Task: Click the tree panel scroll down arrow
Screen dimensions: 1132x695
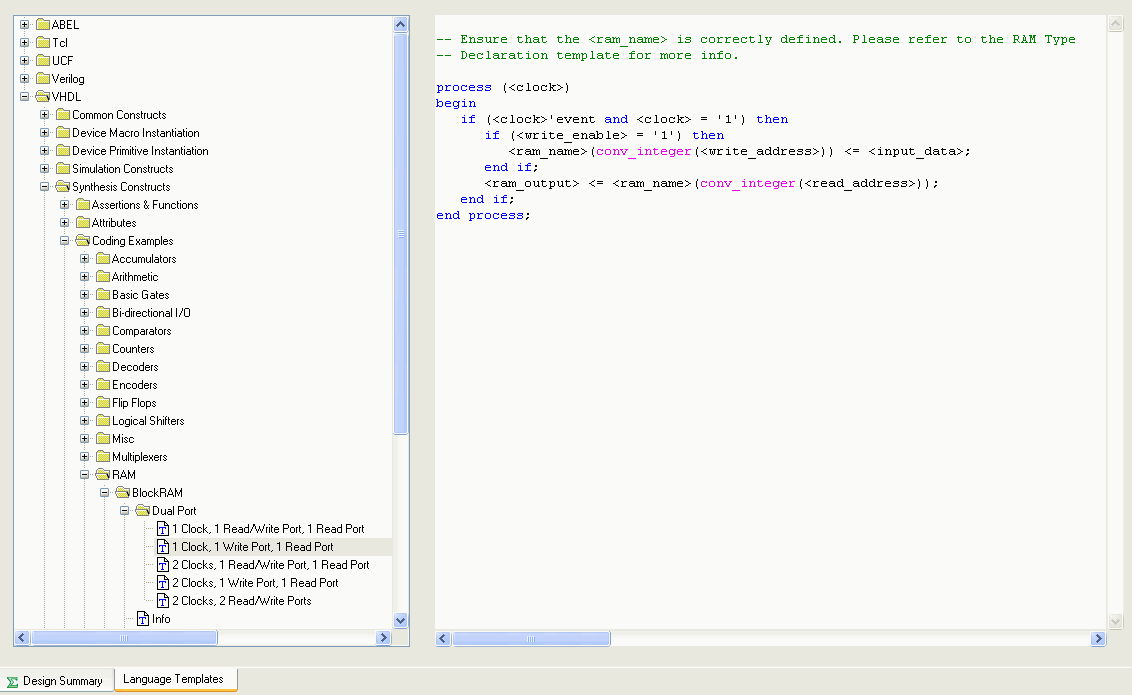Action: [401, 621]
